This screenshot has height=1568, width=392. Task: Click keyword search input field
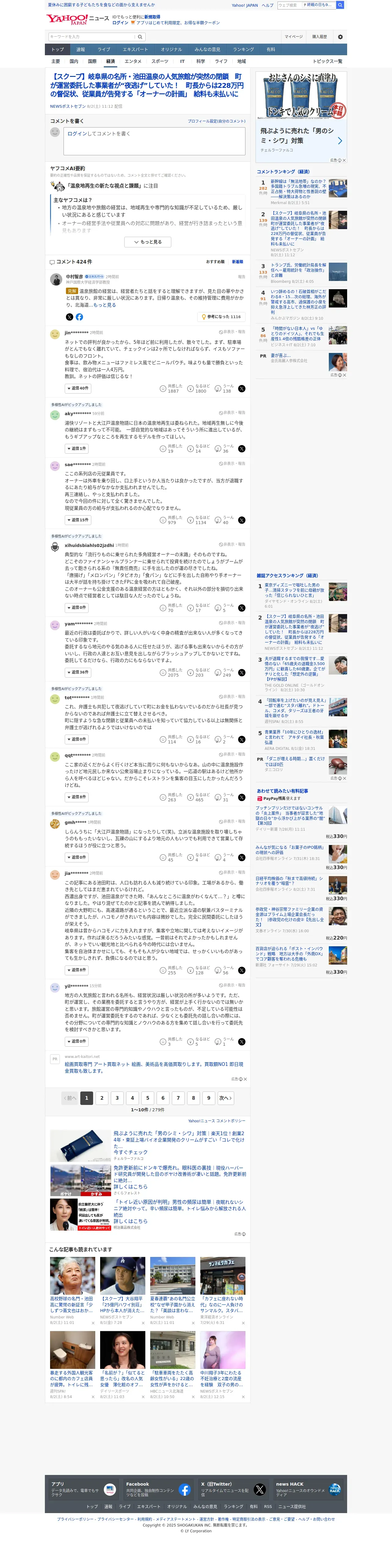[x=92, y=37]
